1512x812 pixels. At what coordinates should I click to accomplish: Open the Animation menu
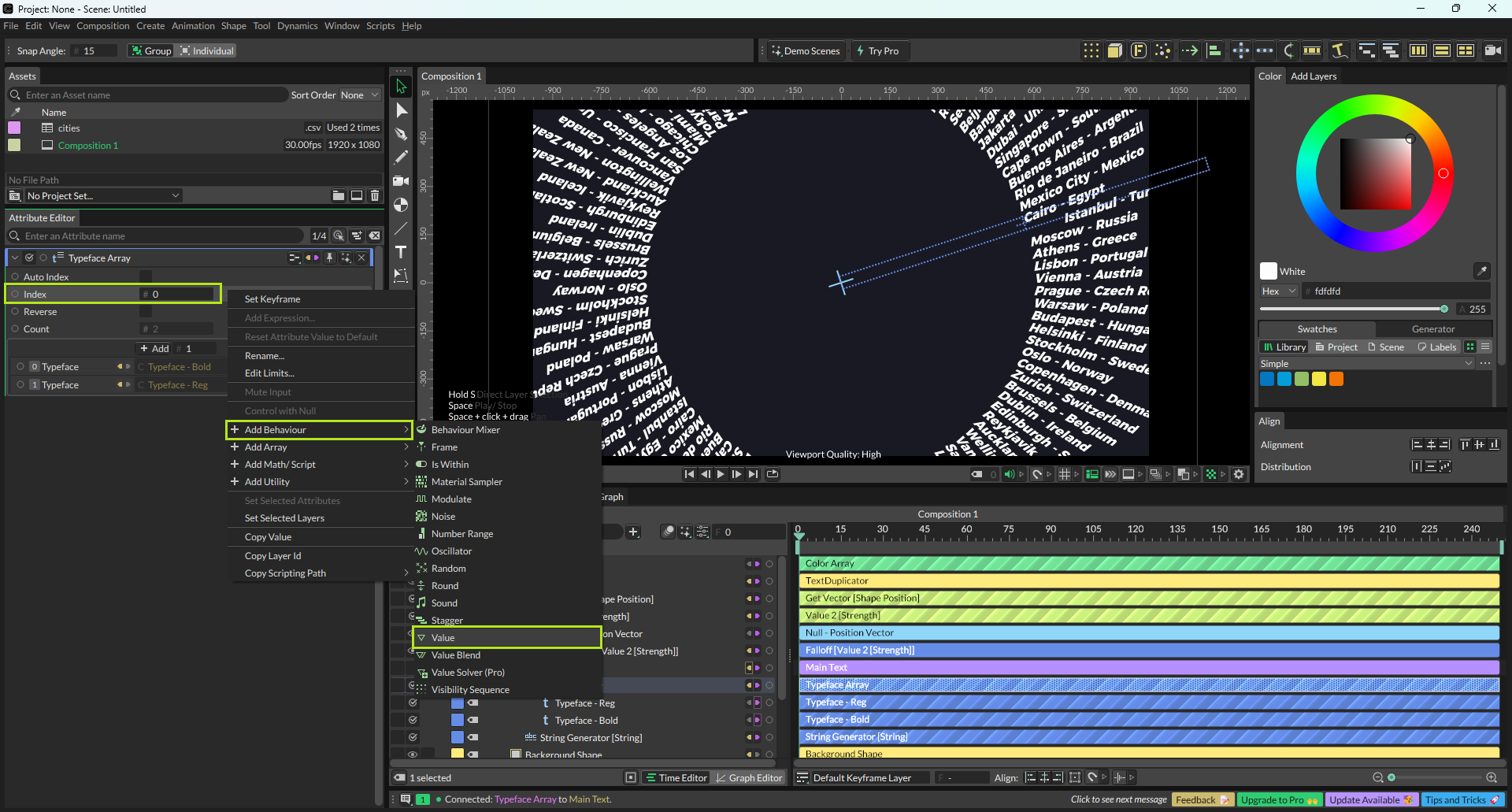tap(193, 26)
